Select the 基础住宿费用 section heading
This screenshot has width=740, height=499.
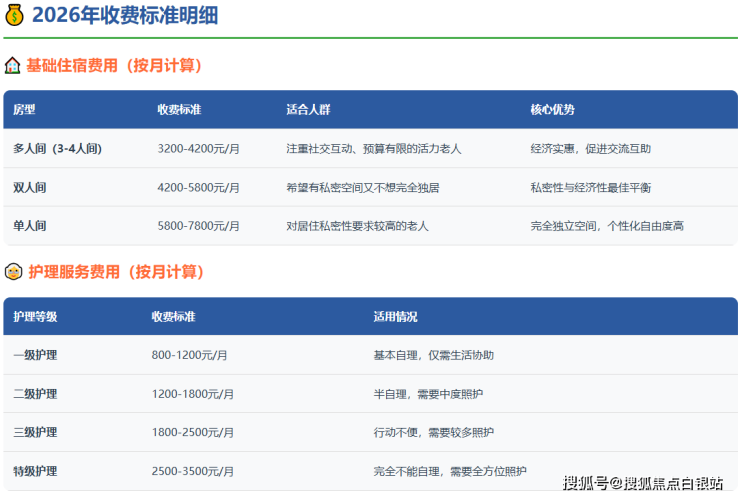pos(114,66)
